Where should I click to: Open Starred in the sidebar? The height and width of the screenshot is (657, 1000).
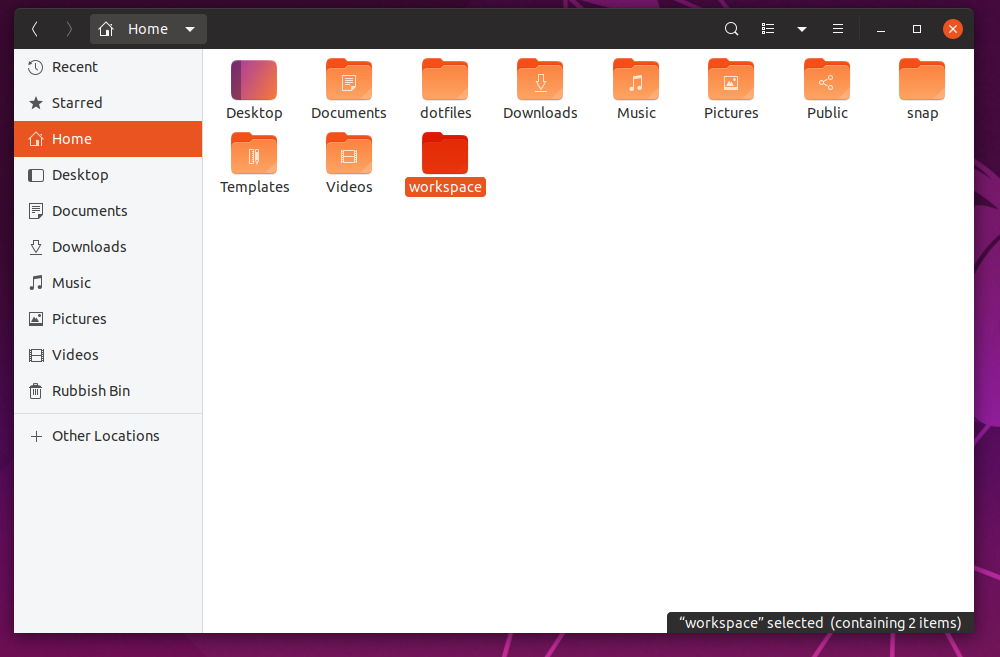[x=108, y=103]
